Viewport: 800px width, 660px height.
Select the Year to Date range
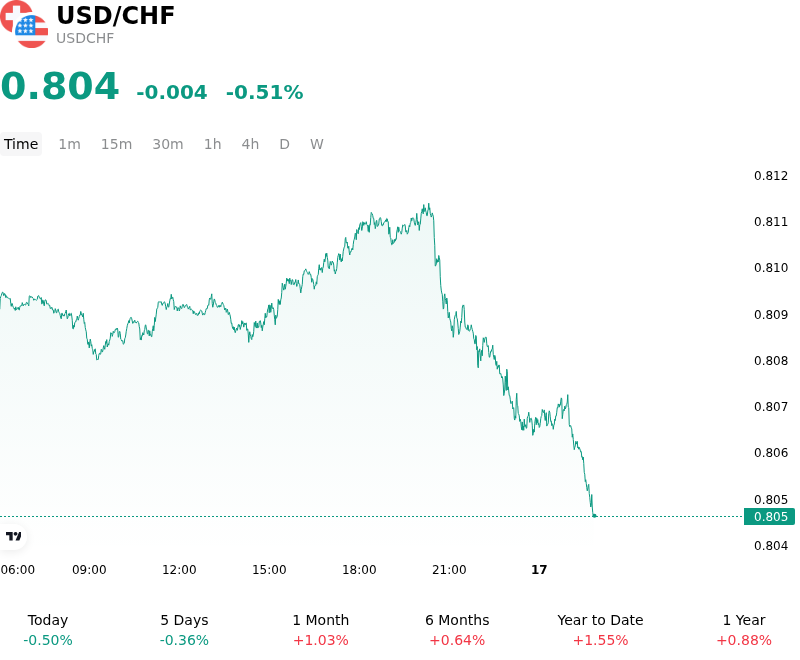pos(600,630)
